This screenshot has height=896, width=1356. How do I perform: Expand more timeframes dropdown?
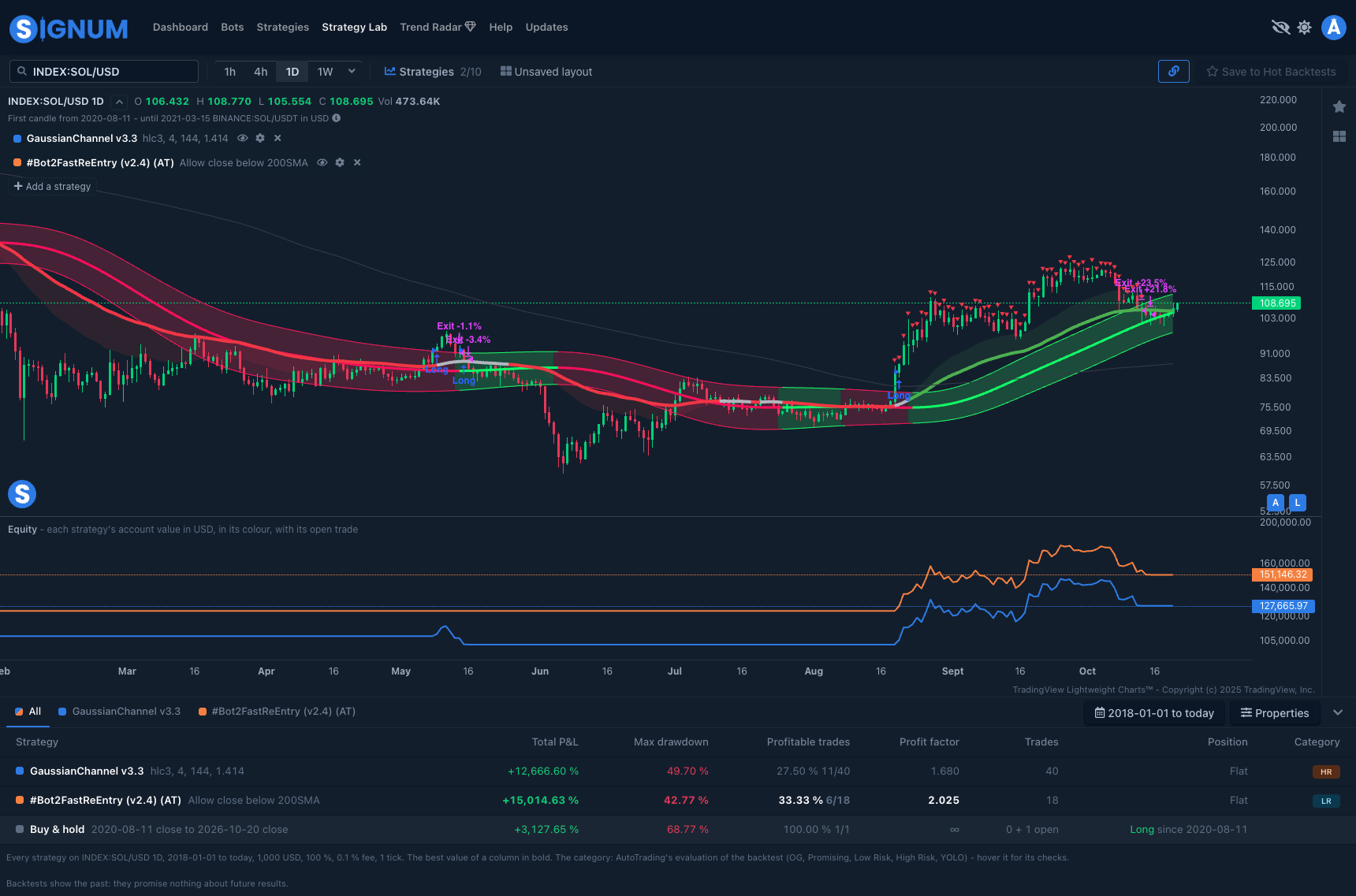[x=352, y=71]
